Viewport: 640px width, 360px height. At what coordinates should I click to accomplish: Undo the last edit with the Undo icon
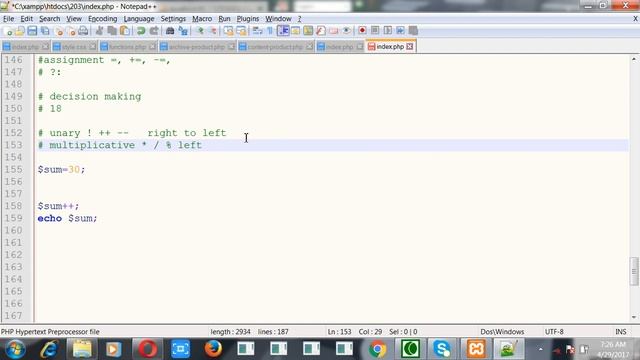coord(141,31)
